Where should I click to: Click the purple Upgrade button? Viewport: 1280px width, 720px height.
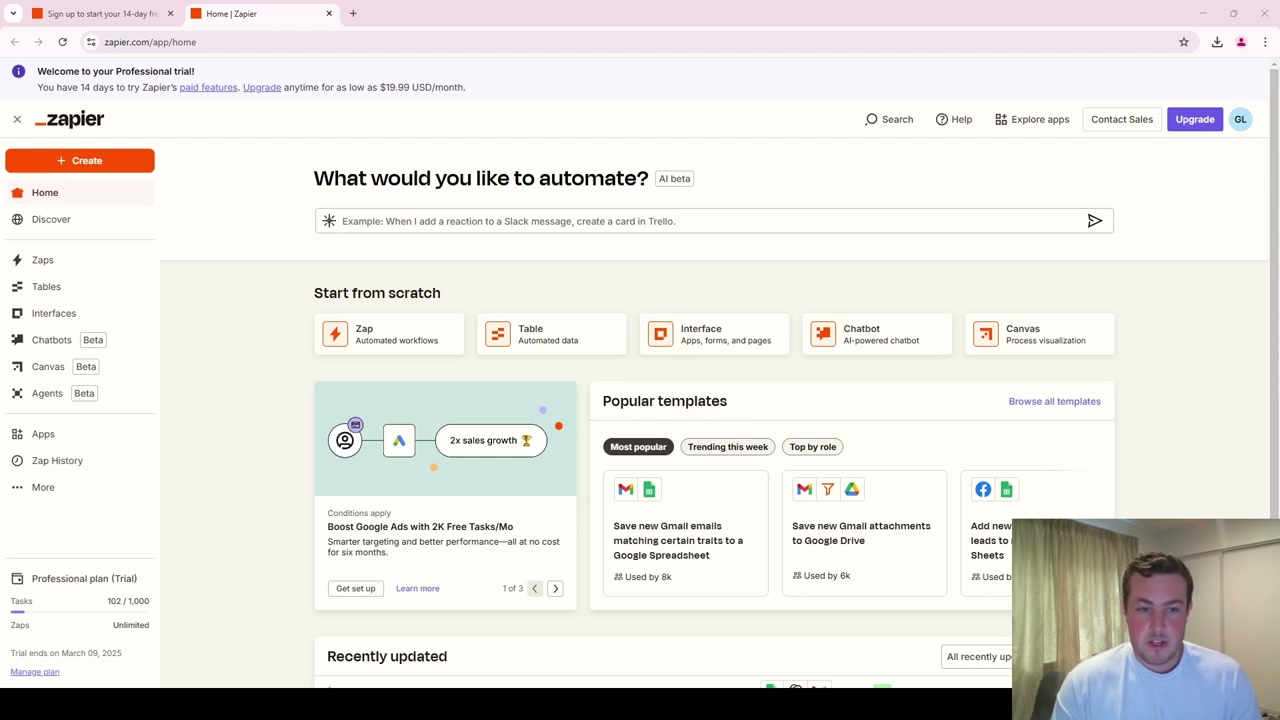[x=1195, y=119]
